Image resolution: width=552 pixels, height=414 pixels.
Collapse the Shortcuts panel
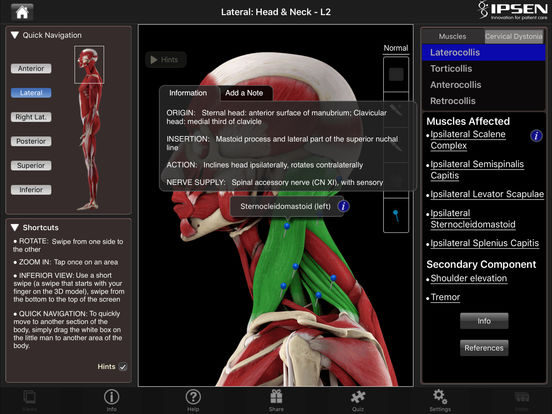(x=15, y=227)
